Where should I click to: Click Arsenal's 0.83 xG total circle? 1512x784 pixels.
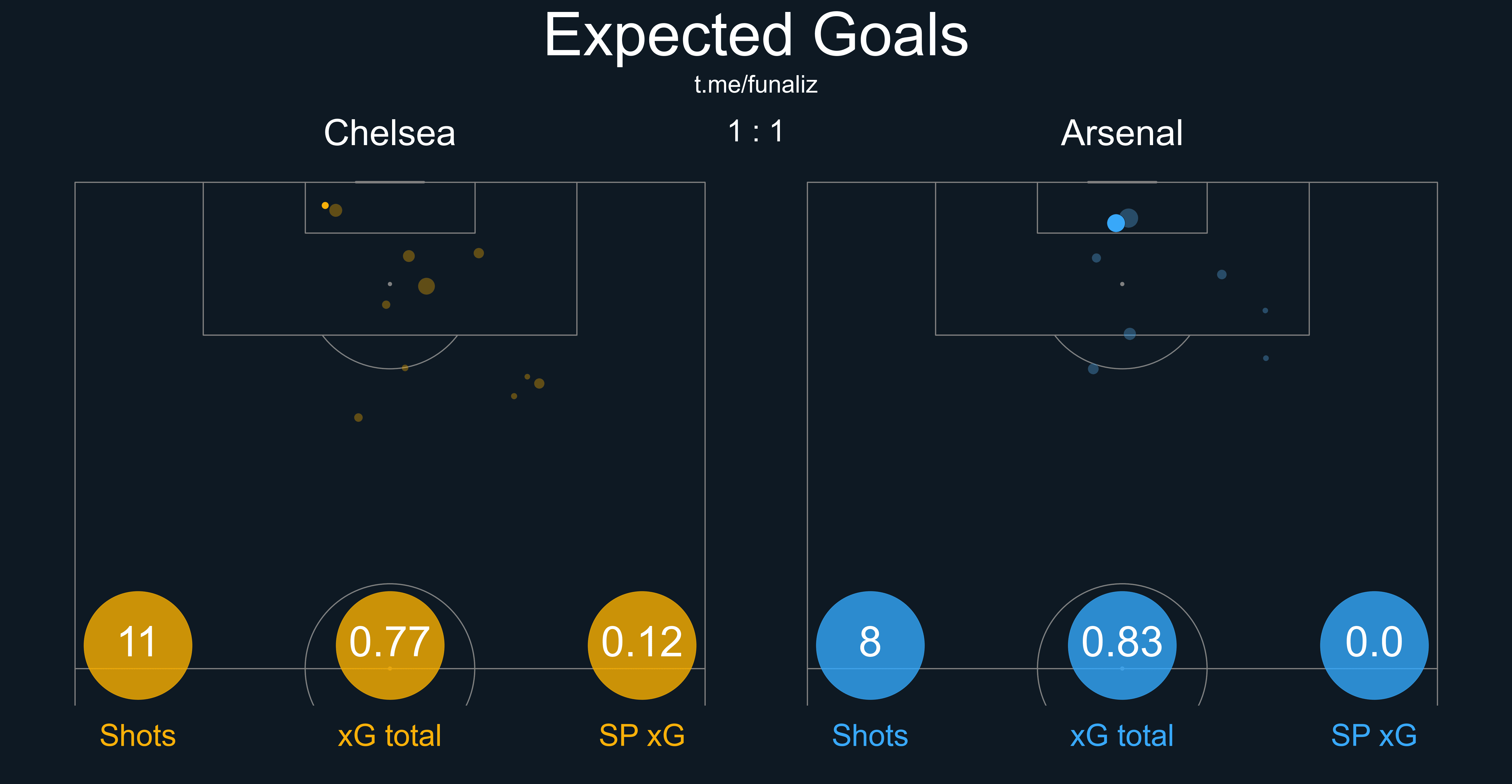click(x=1122, y=645)
